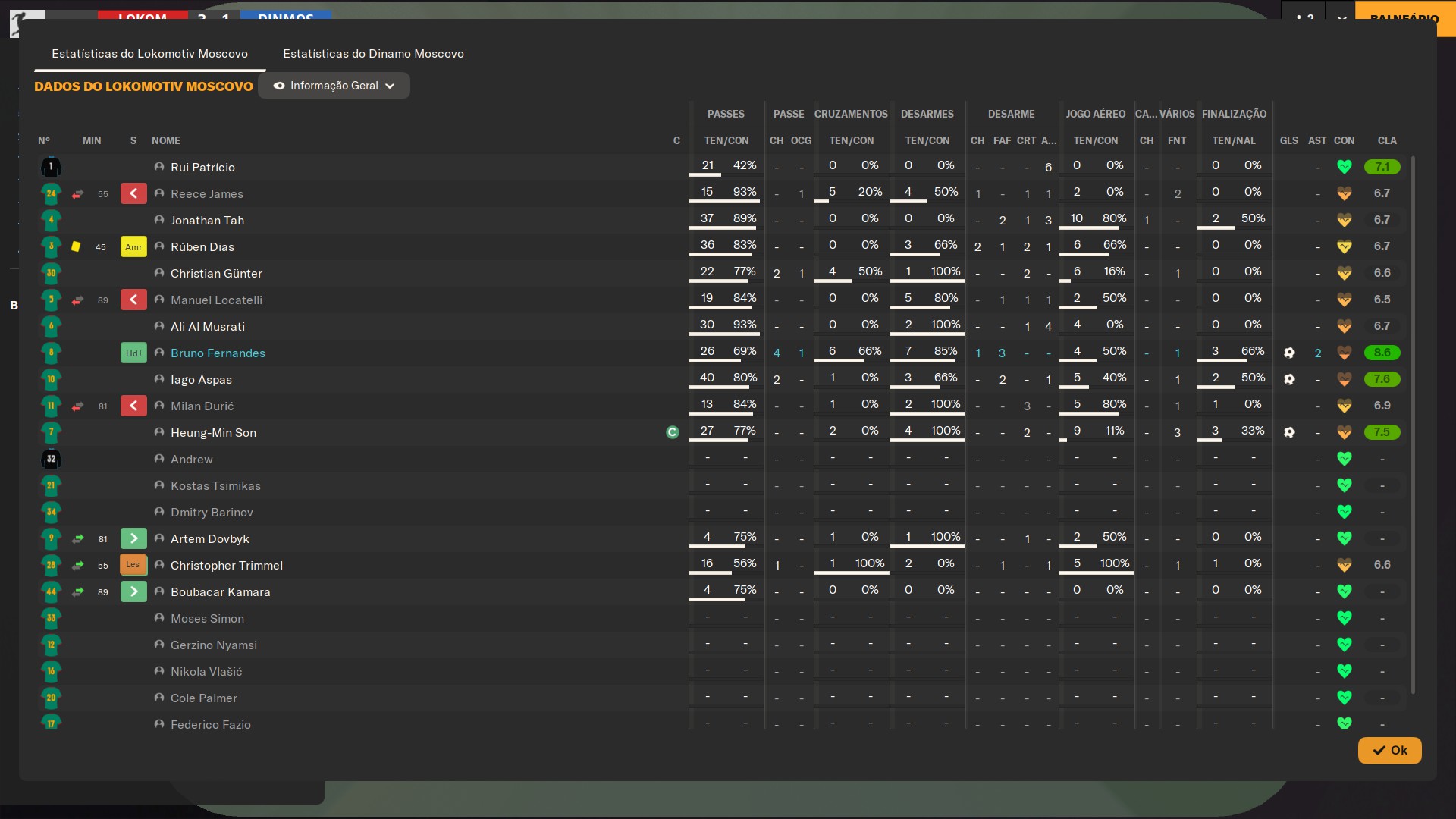Image resolution: width=1456 pixels, height=819 pixels.
Task: Open Christopher Trimmel's player name
Action: 227,566
